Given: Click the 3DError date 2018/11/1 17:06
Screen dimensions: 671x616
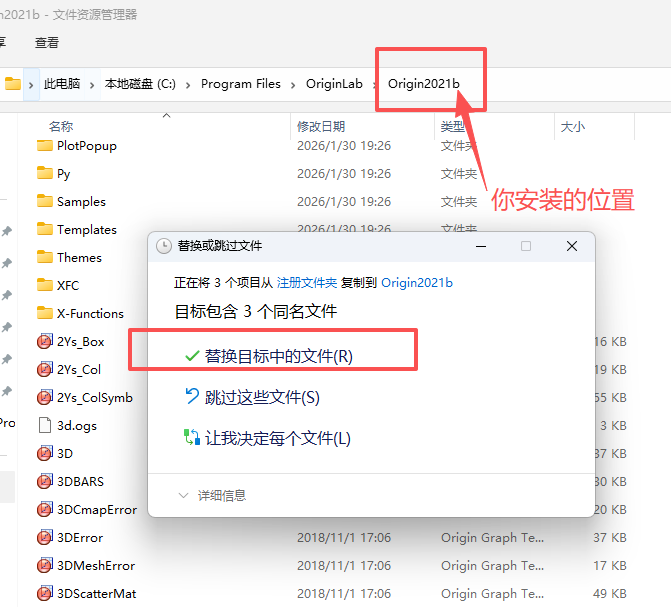Looking at the screenshot, I should point(344,537).
